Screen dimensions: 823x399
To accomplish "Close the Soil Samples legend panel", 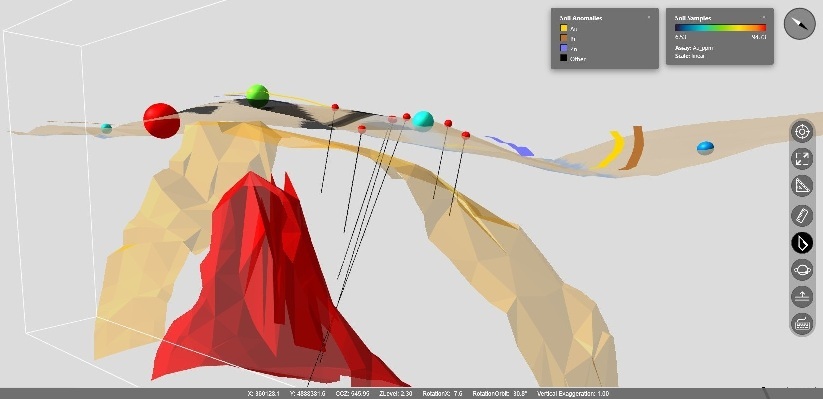I will 764,17.
